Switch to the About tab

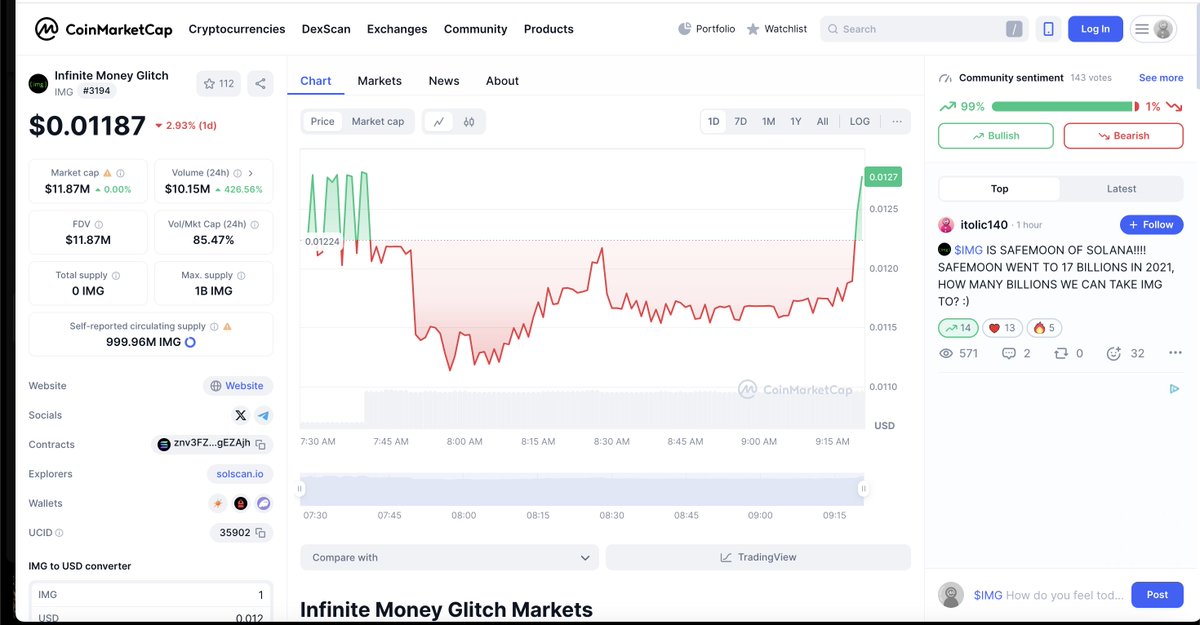tap(502, 81)
